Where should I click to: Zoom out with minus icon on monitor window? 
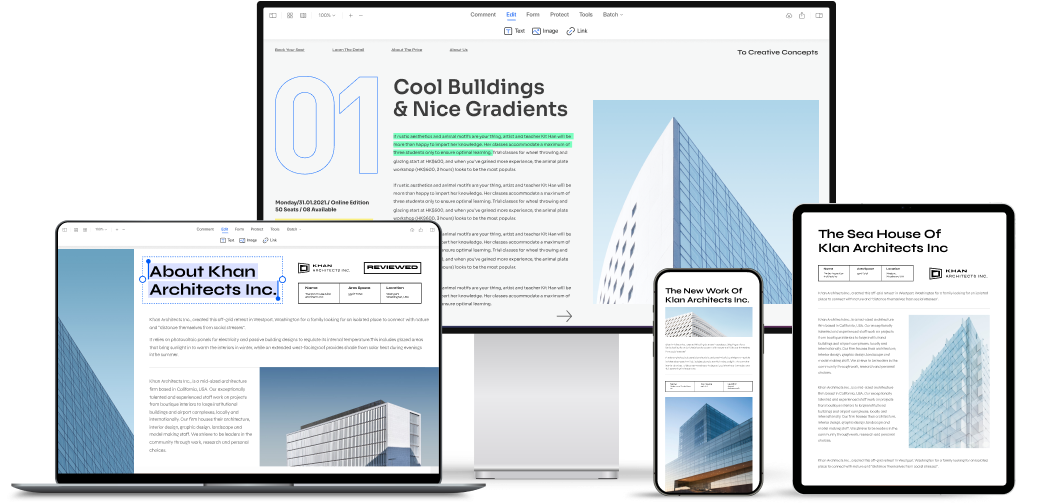pos(361,15)
